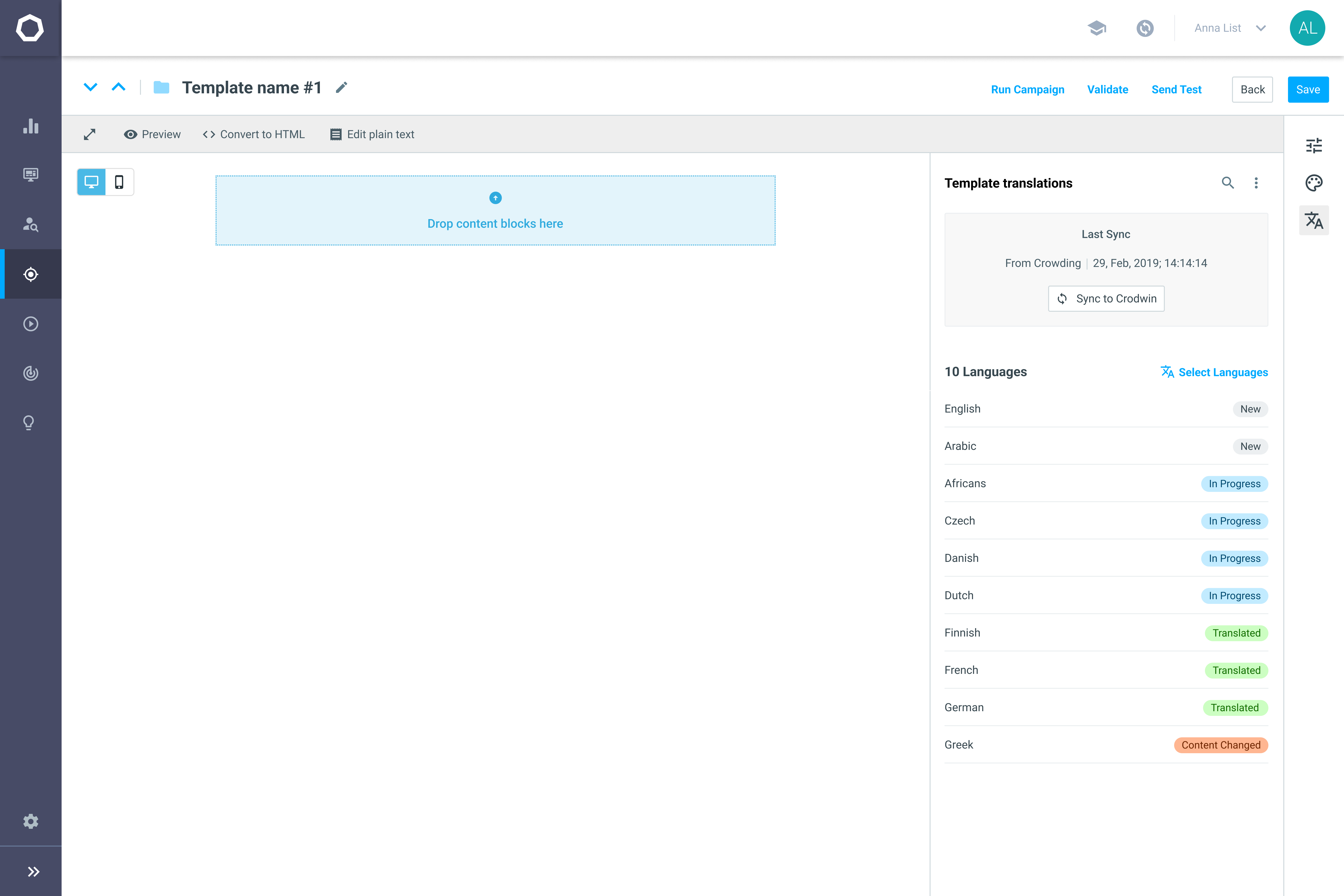This screenshot has width=1344, height=896.
Task: Select the Czech language row
Action: (1106, 521)
